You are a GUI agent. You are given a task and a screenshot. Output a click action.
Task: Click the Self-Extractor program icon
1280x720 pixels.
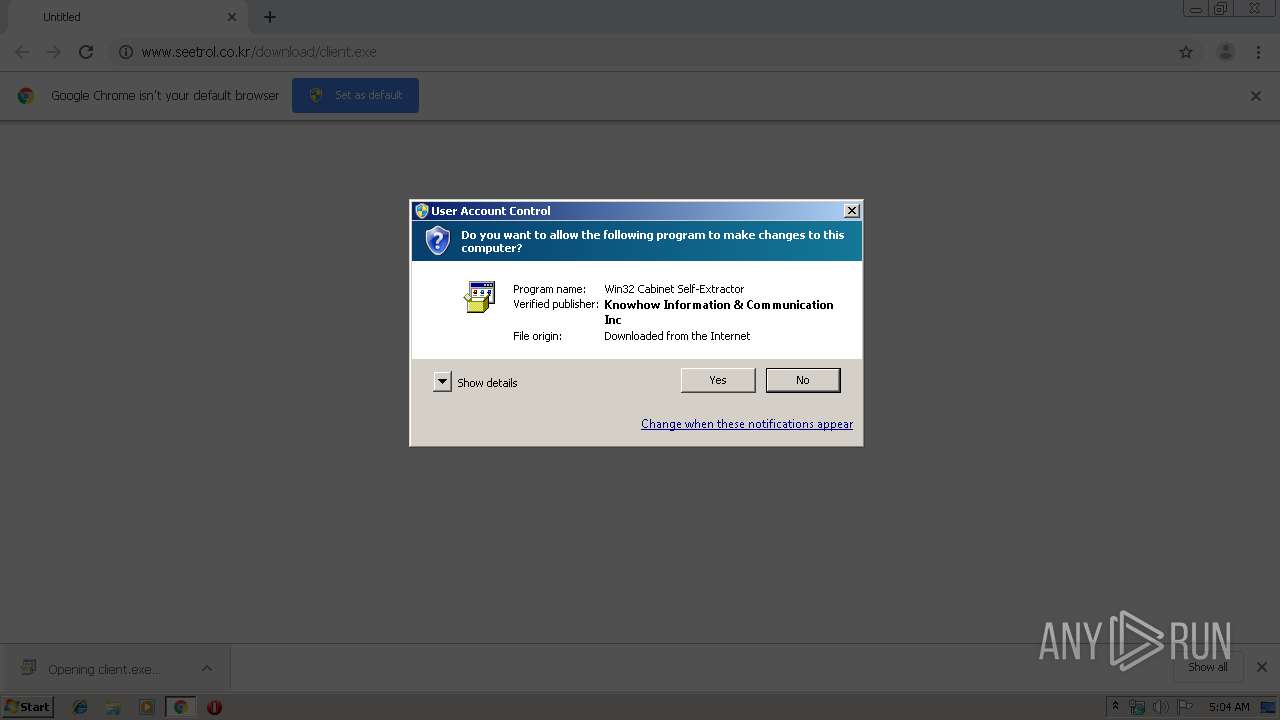480,297
